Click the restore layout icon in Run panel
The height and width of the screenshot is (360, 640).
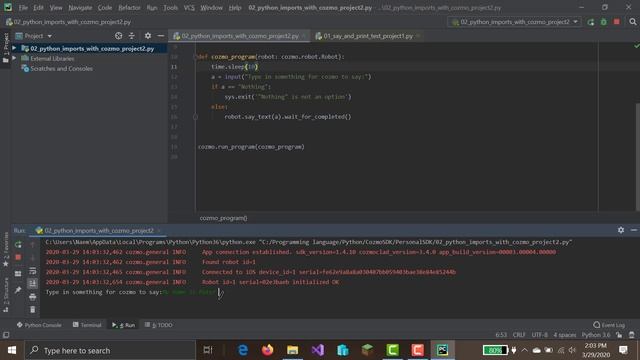18,273
